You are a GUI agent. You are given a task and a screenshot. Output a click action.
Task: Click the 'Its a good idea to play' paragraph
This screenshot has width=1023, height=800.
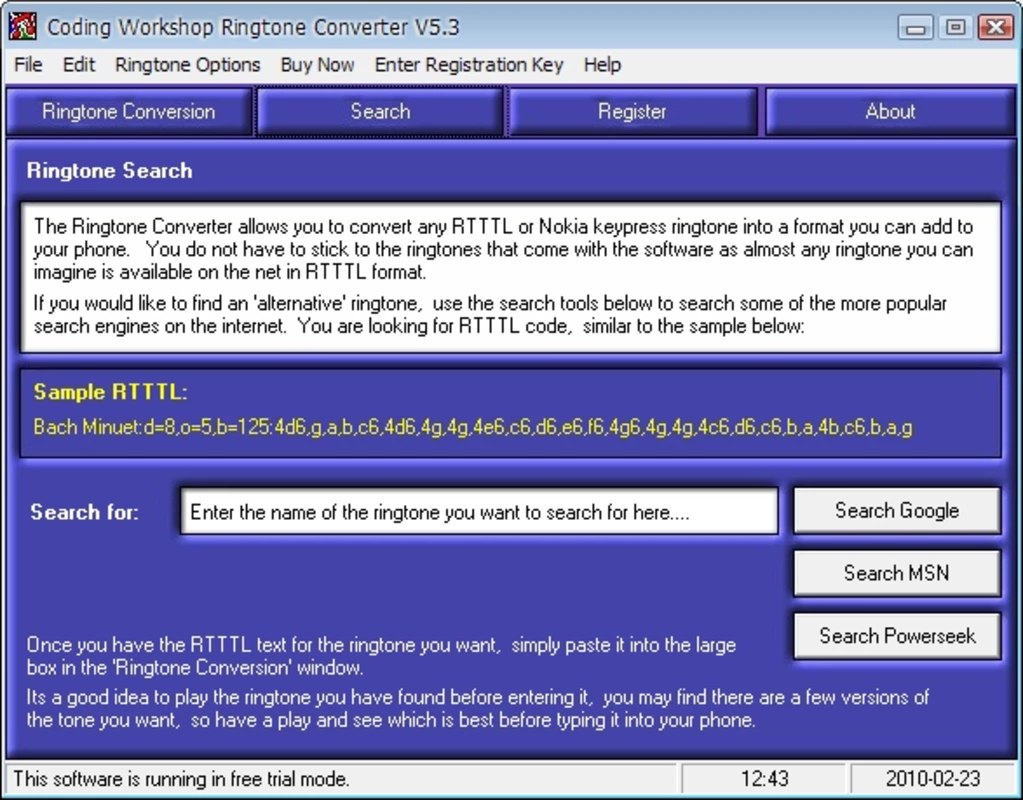click(x=478, y=709)
